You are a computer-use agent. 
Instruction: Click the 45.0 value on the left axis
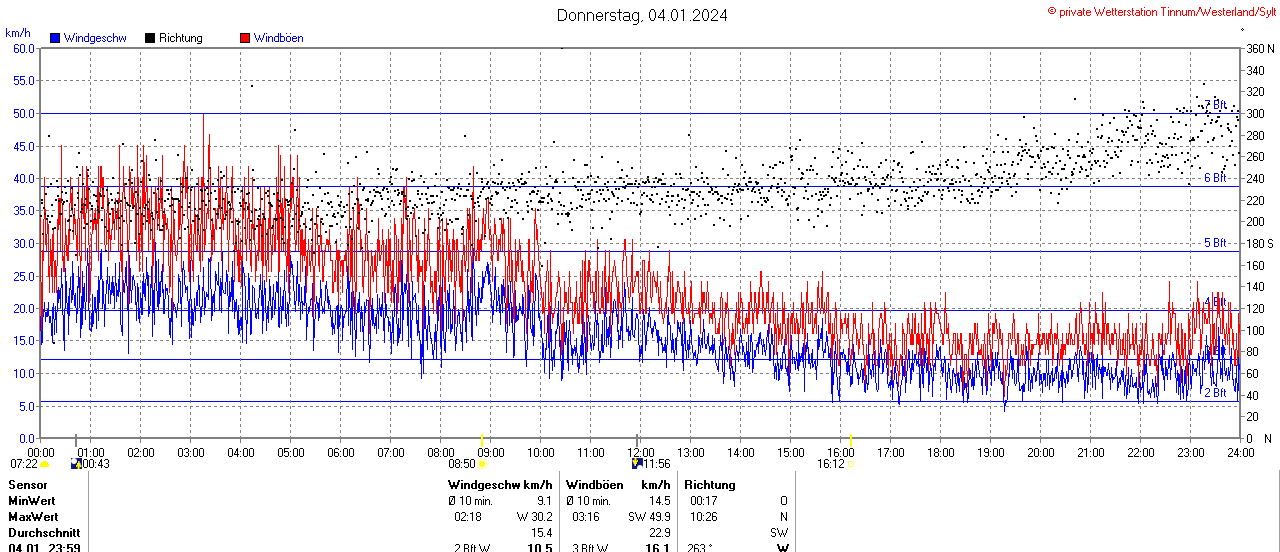24,146
